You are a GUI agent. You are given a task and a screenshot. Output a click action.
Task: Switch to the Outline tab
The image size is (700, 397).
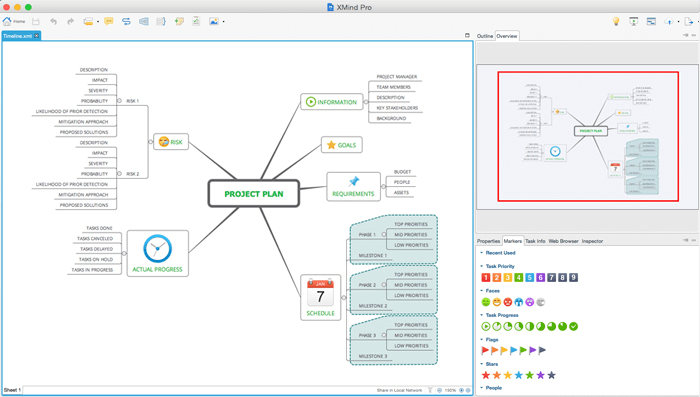(485, 36)
